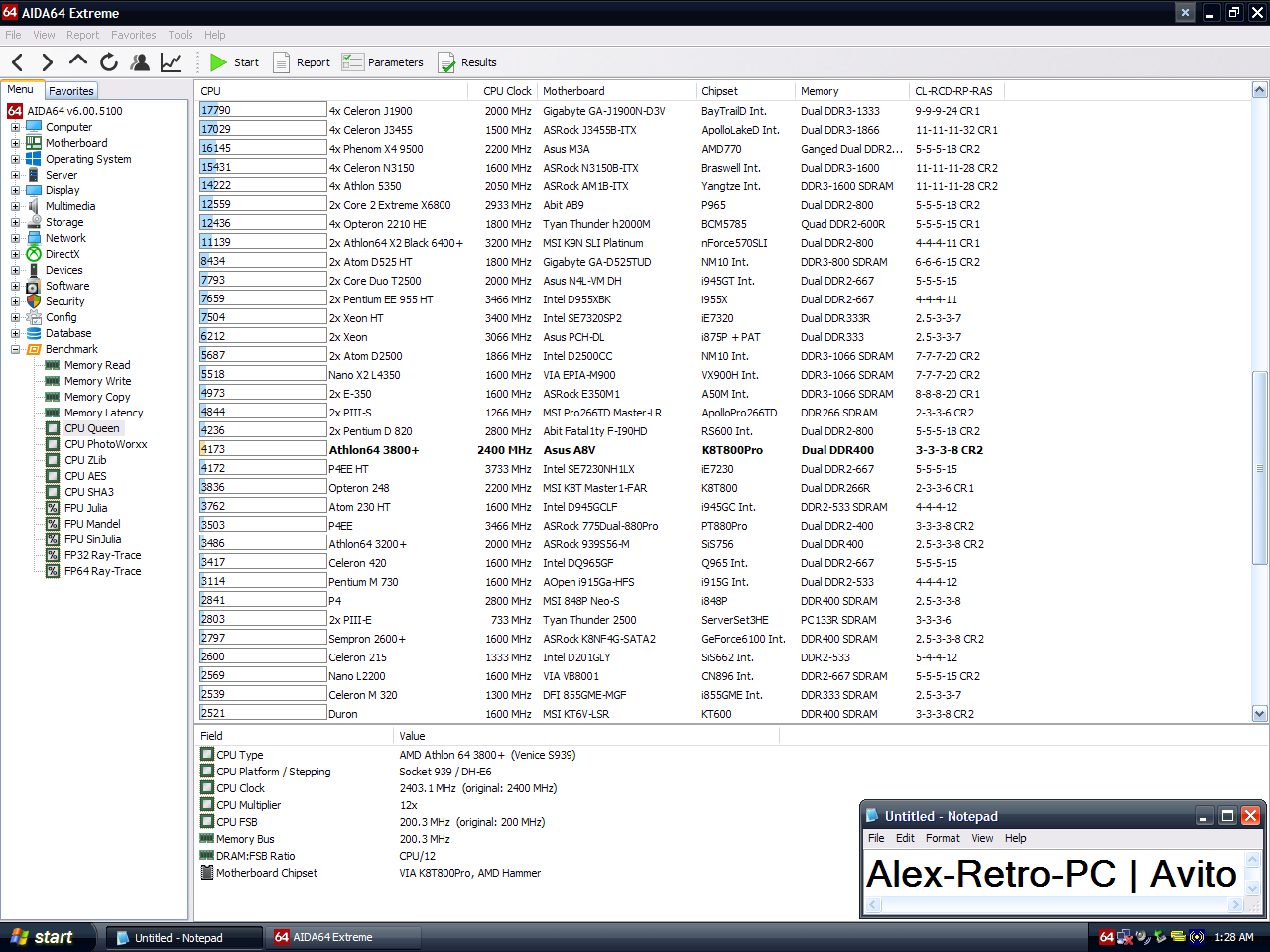Viewport: 1270px width, 952px height.
Task: Click the Windows start button
Action: pyautogui.click(x=45, y=937)
